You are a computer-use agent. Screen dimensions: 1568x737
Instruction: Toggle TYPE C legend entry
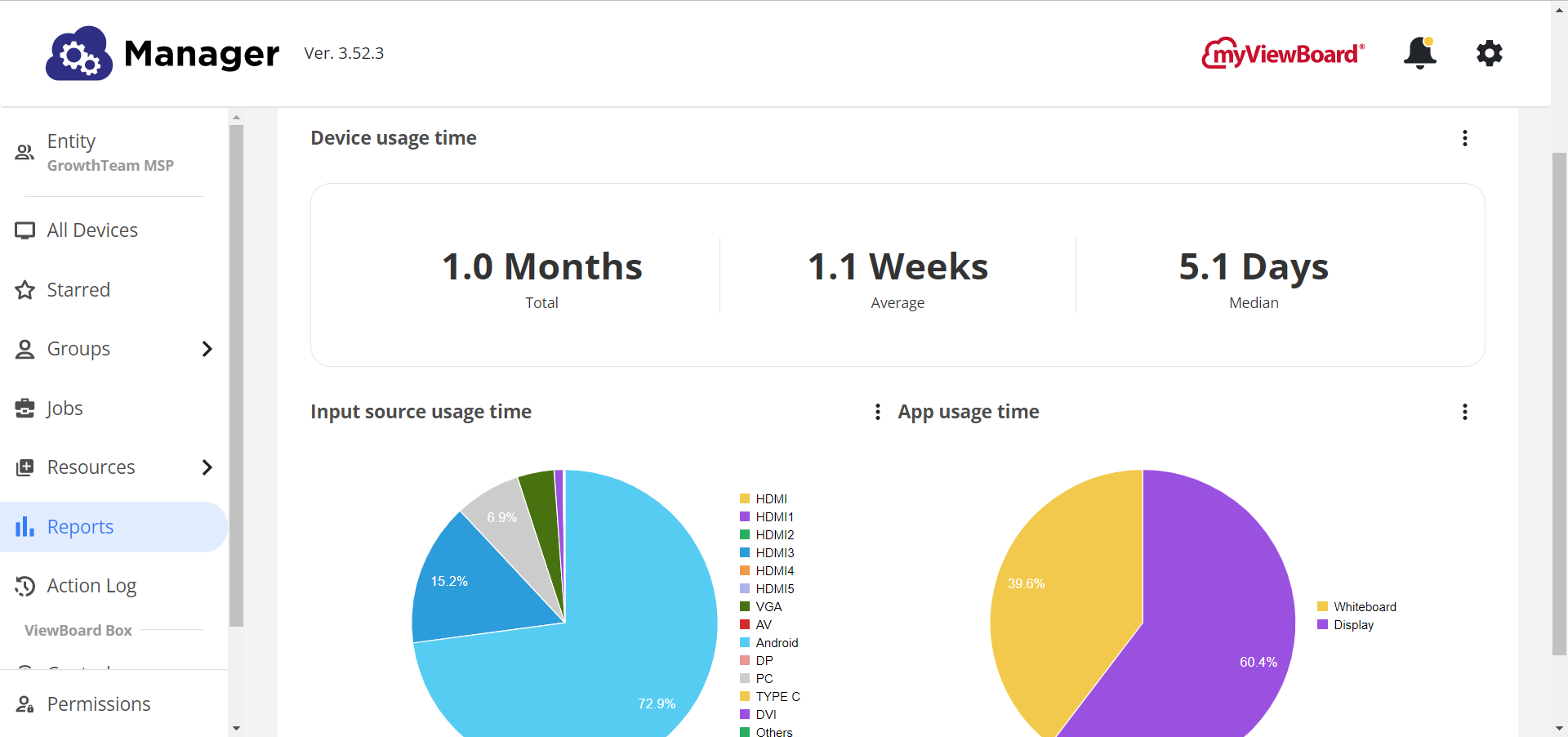[x=770, y=697]
